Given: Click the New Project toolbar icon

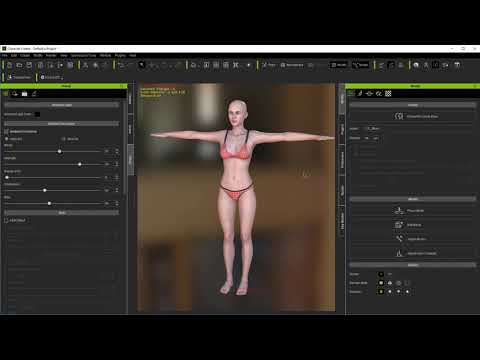Looking at the screenshot, I should click(10, 65).
